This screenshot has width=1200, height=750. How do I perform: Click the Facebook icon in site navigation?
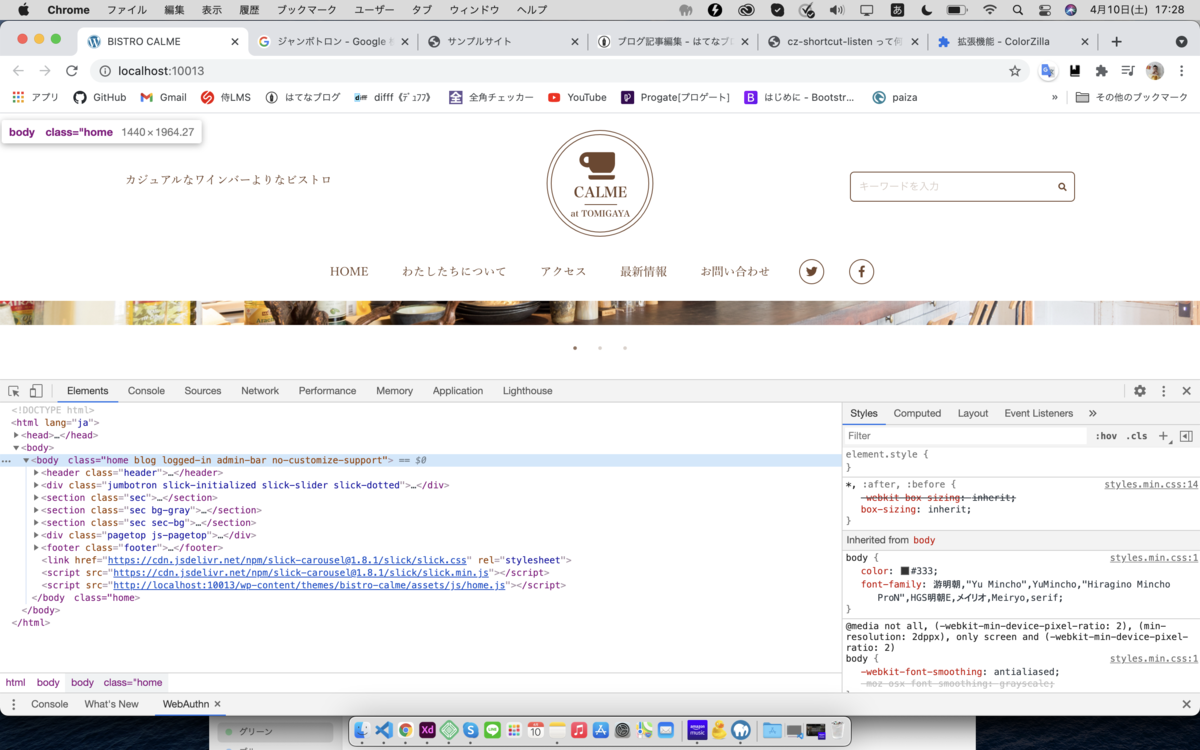pos(862,271)
